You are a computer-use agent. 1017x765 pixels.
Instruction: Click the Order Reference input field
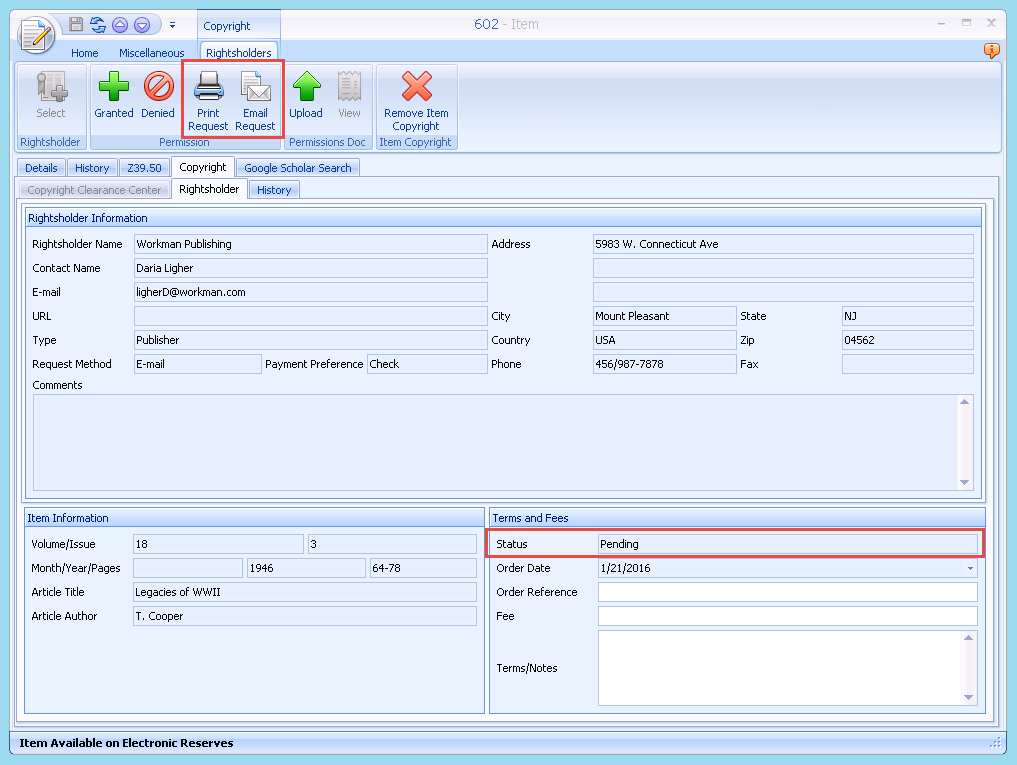(x=787, y=592)
